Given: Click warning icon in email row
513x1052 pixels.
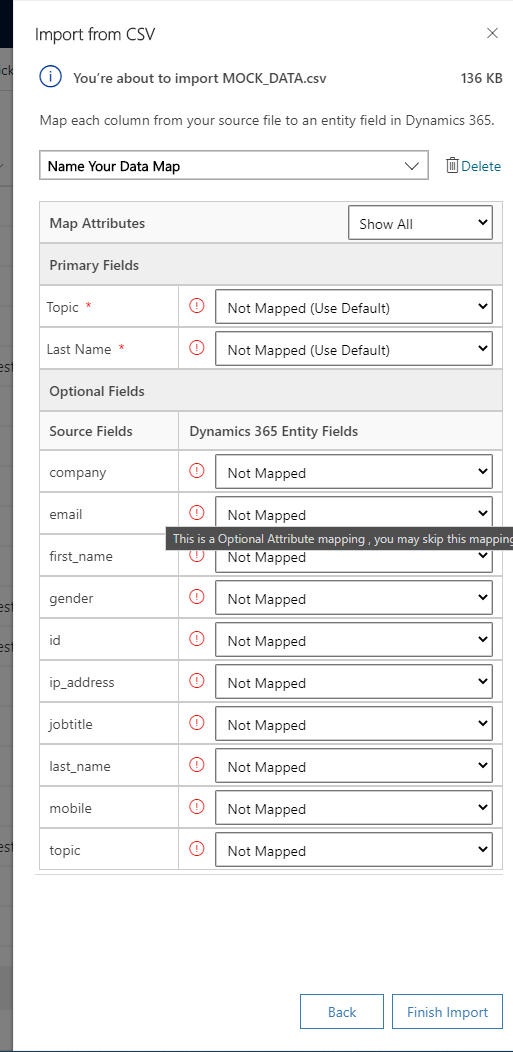Looking at the screenshot, I should pos(196,513).
